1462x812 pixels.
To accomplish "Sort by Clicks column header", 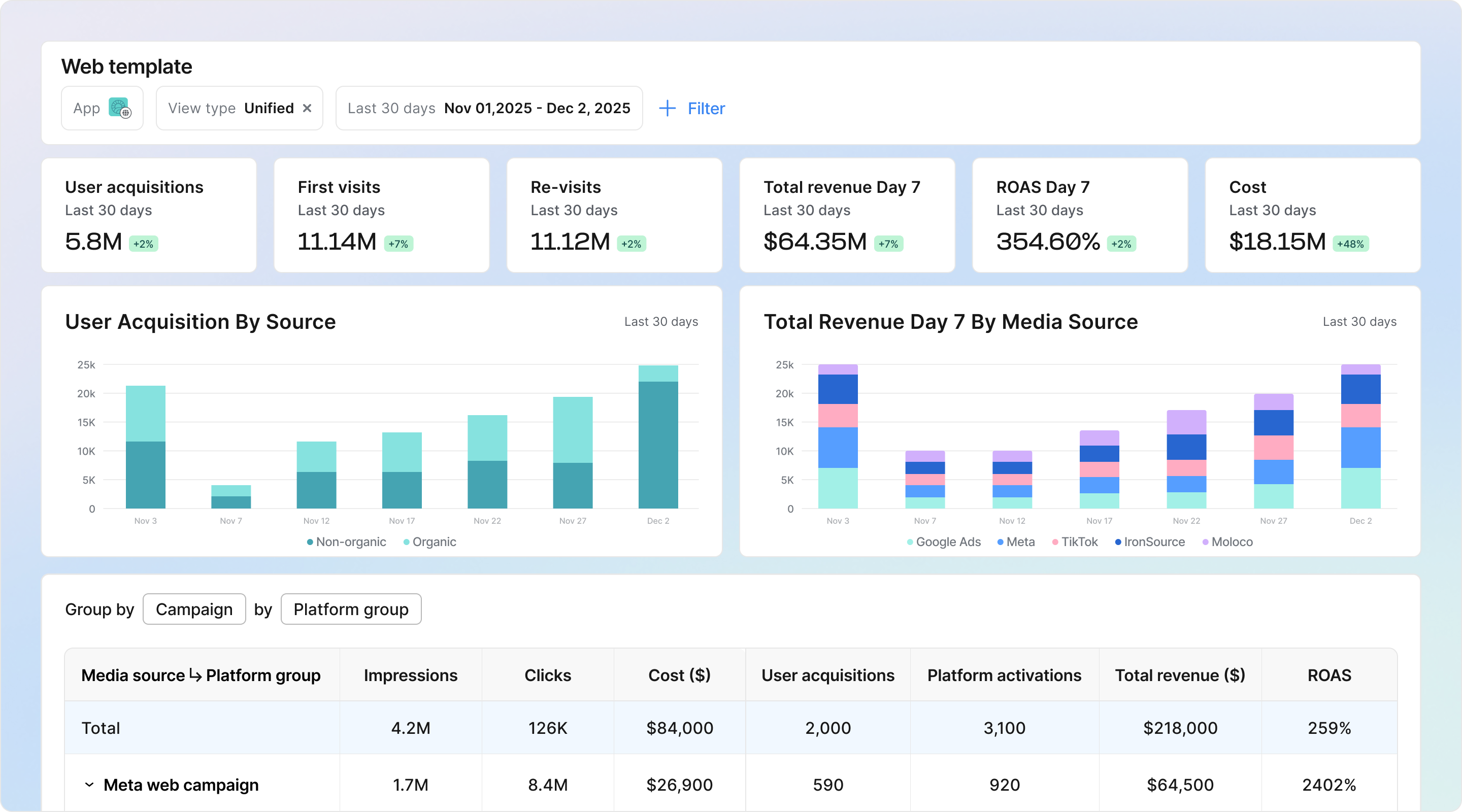I will coord(548,675).
